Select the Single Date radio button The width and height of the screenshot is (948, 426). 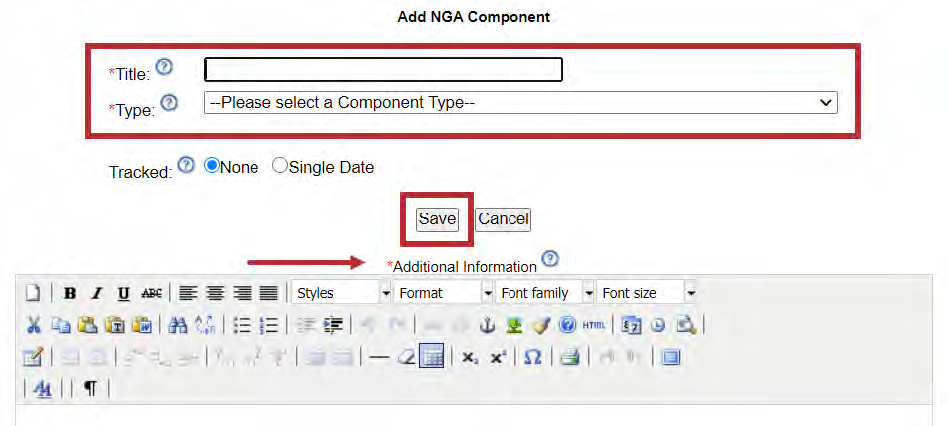coord(280,167)
